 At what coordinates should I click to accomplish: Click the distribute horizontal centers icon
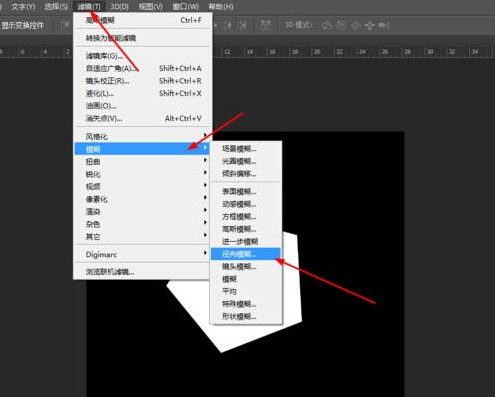click(x=228, y=25)
